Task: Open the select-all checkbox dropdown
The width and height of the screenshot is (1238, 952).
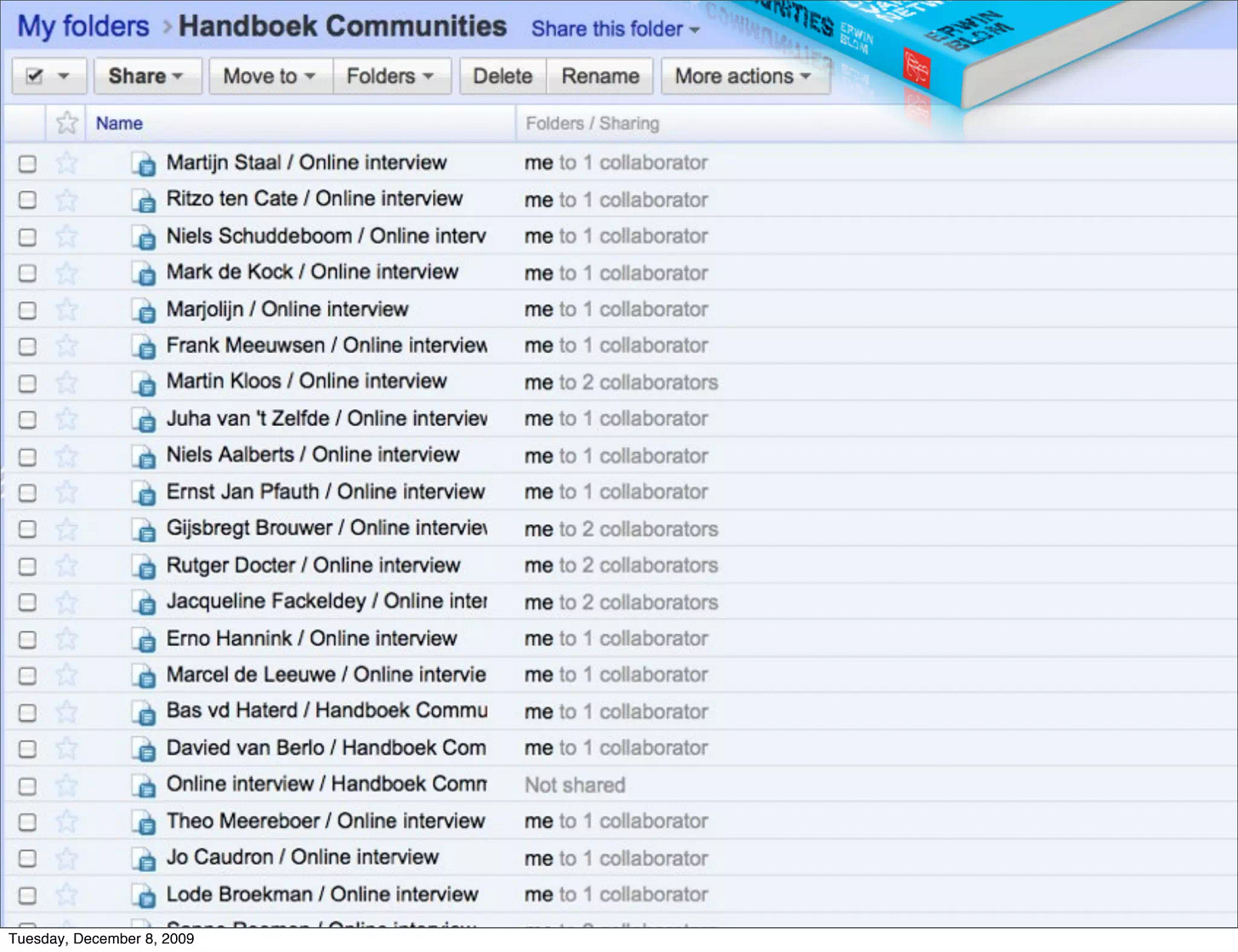Action: click(x=49, y=76)
